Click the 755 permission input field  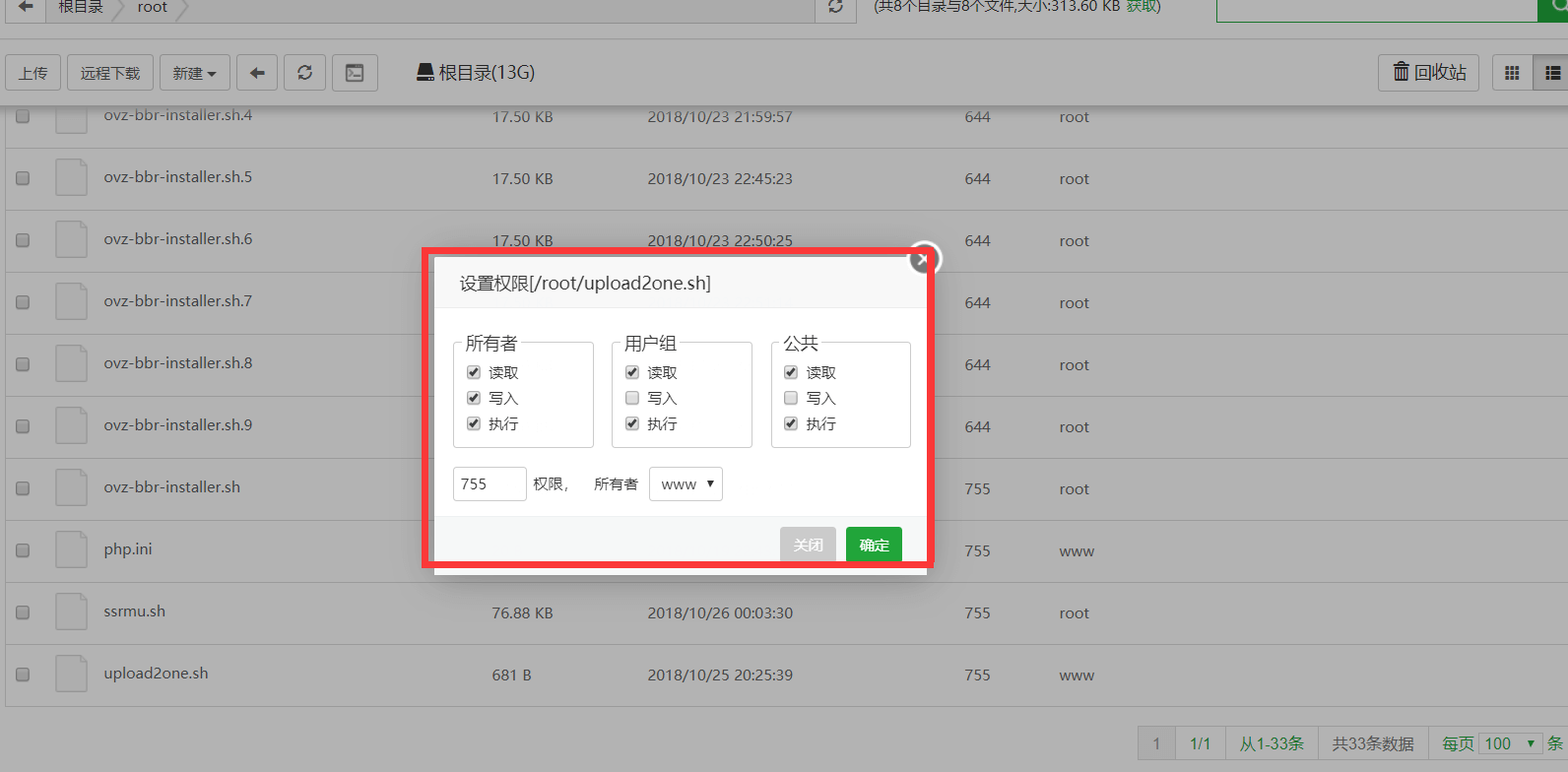pos(490,484)
